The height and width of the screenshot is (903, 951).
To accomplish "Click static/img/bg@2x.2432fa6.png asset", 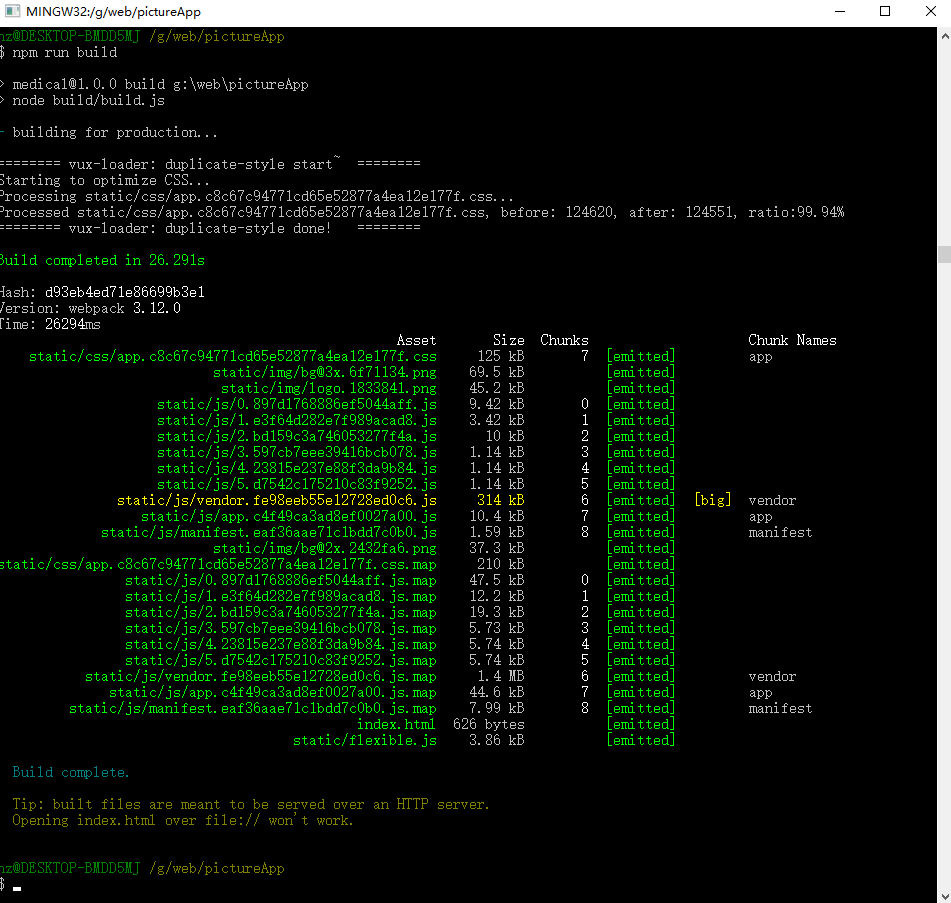I will pos(324,548).
